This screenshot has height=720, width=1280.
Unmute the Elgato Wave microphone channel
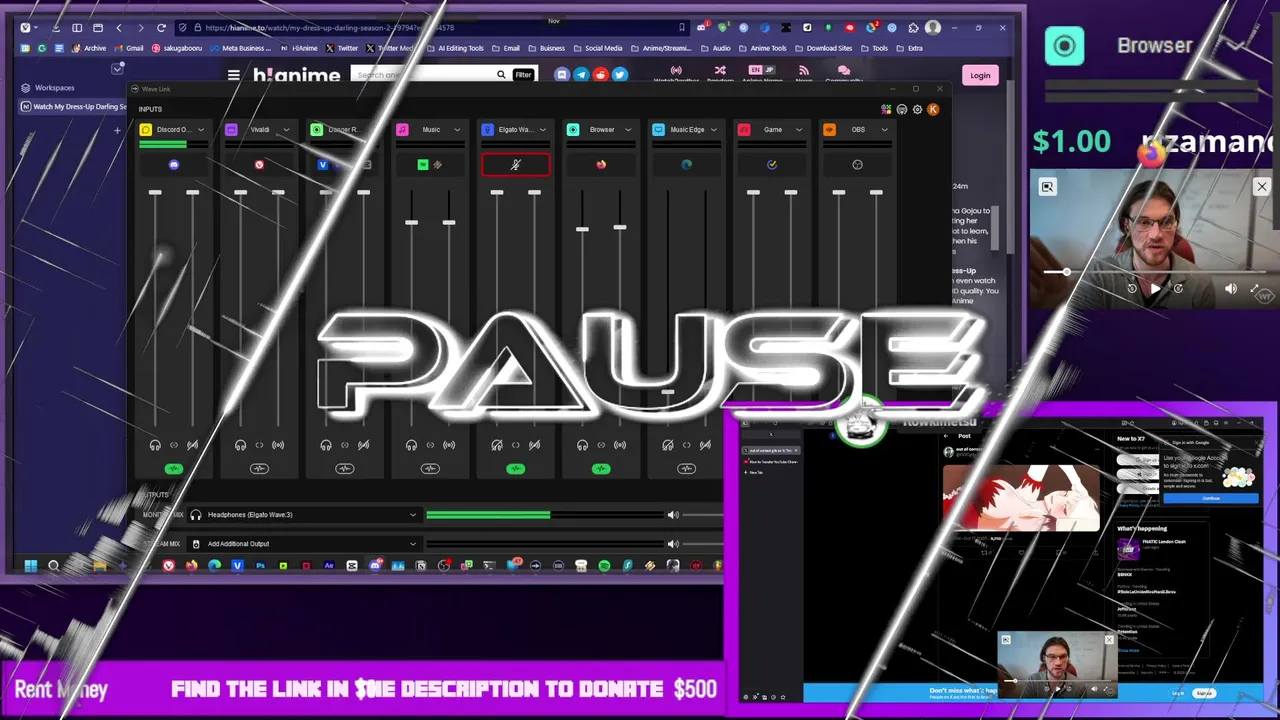pos(515,164)
